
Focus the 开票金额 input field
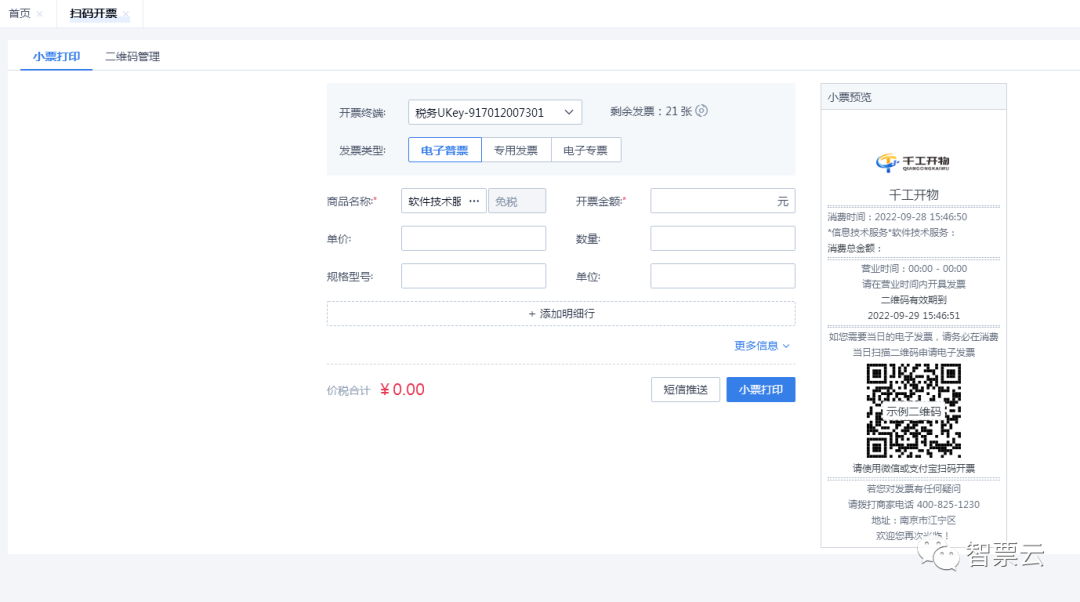[712, 201]
